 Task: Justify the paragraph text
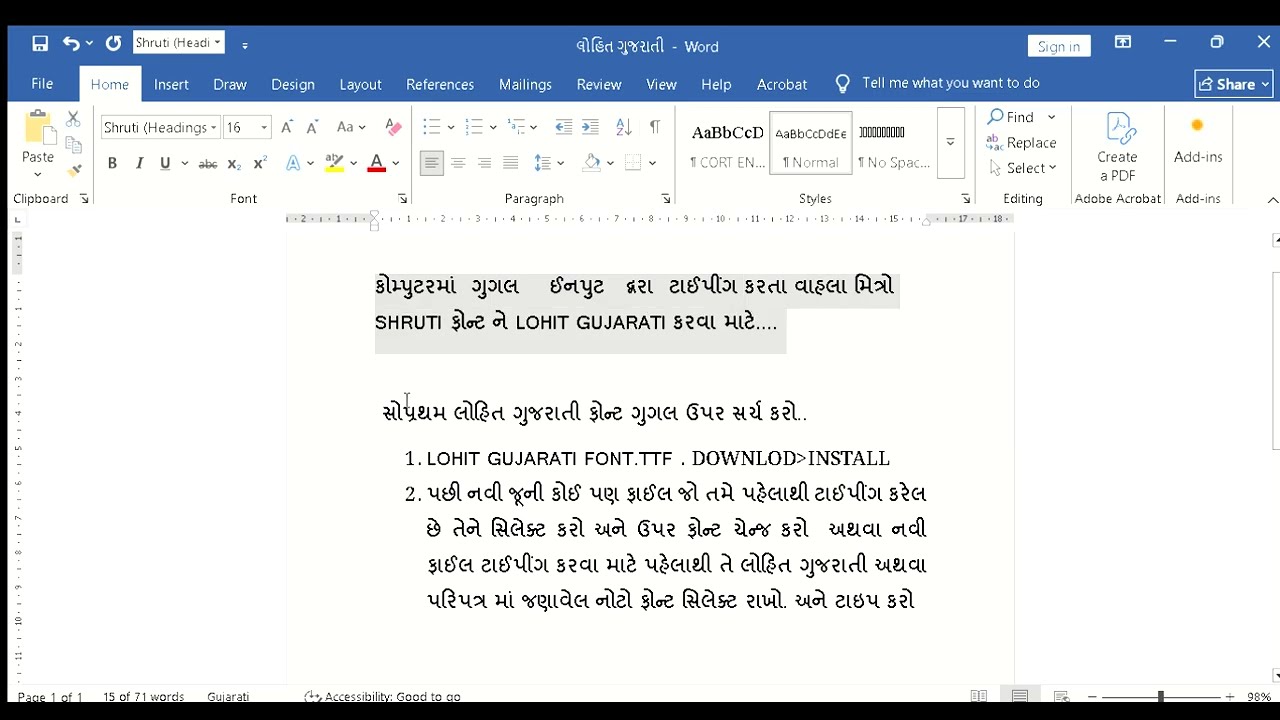[510, 163]
